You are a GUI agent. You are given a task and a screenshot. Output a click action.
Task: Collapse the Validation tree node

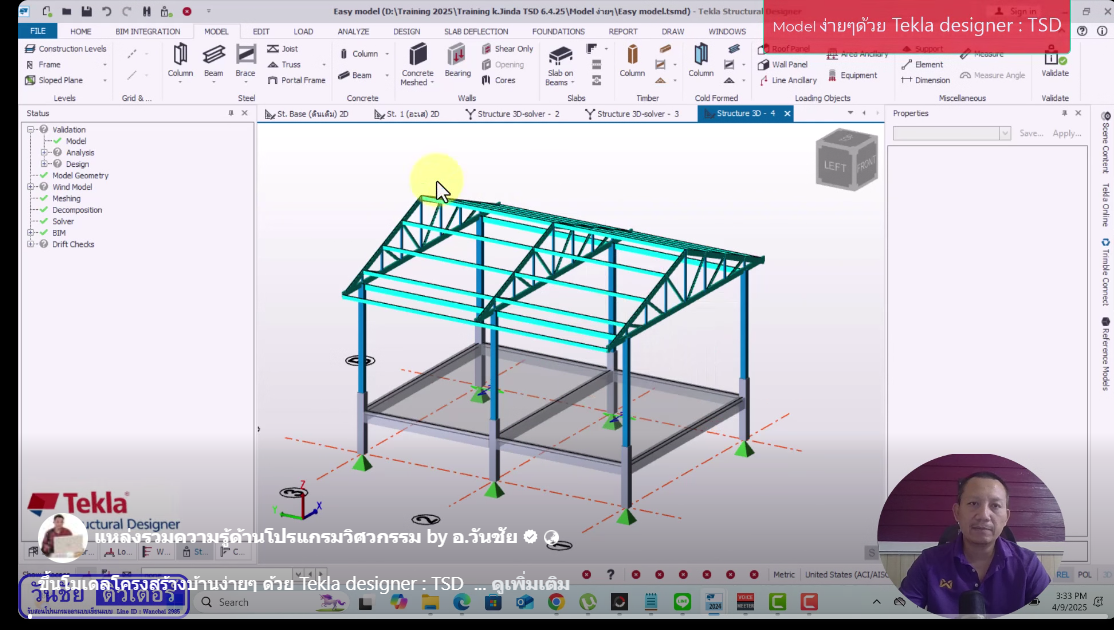pos(31,130)
